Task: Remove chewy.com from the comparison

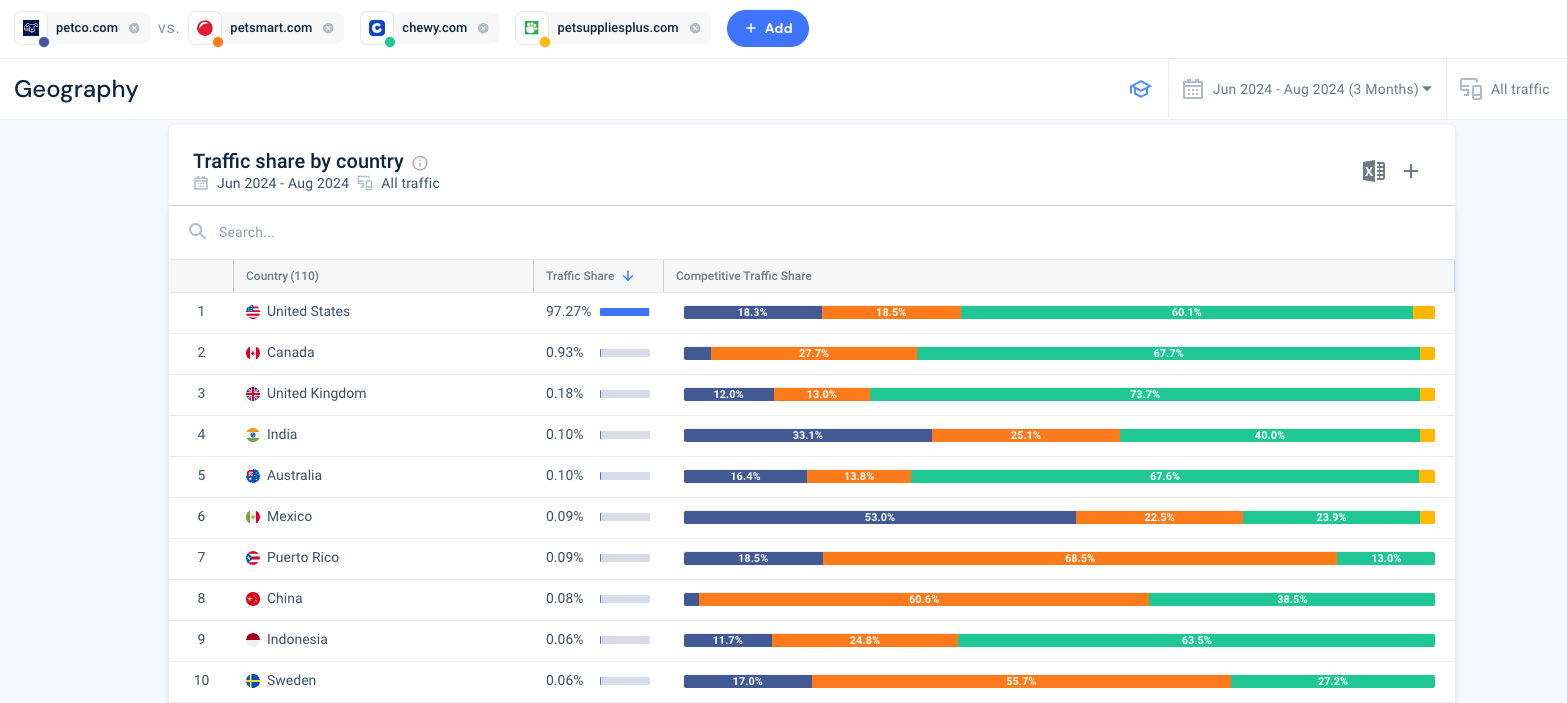Action: (483, 28)
